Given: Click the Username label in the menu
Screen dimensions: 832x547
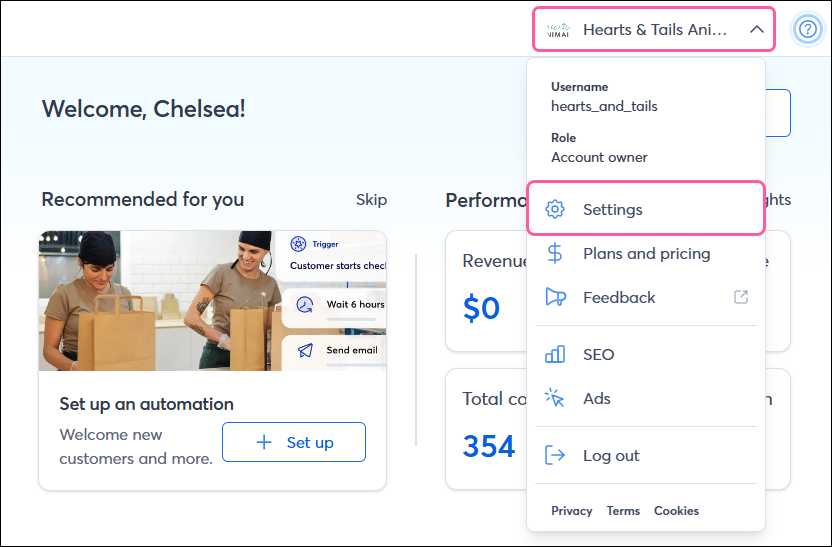Looking at the screenshot, I should click(x=579, y=86).
